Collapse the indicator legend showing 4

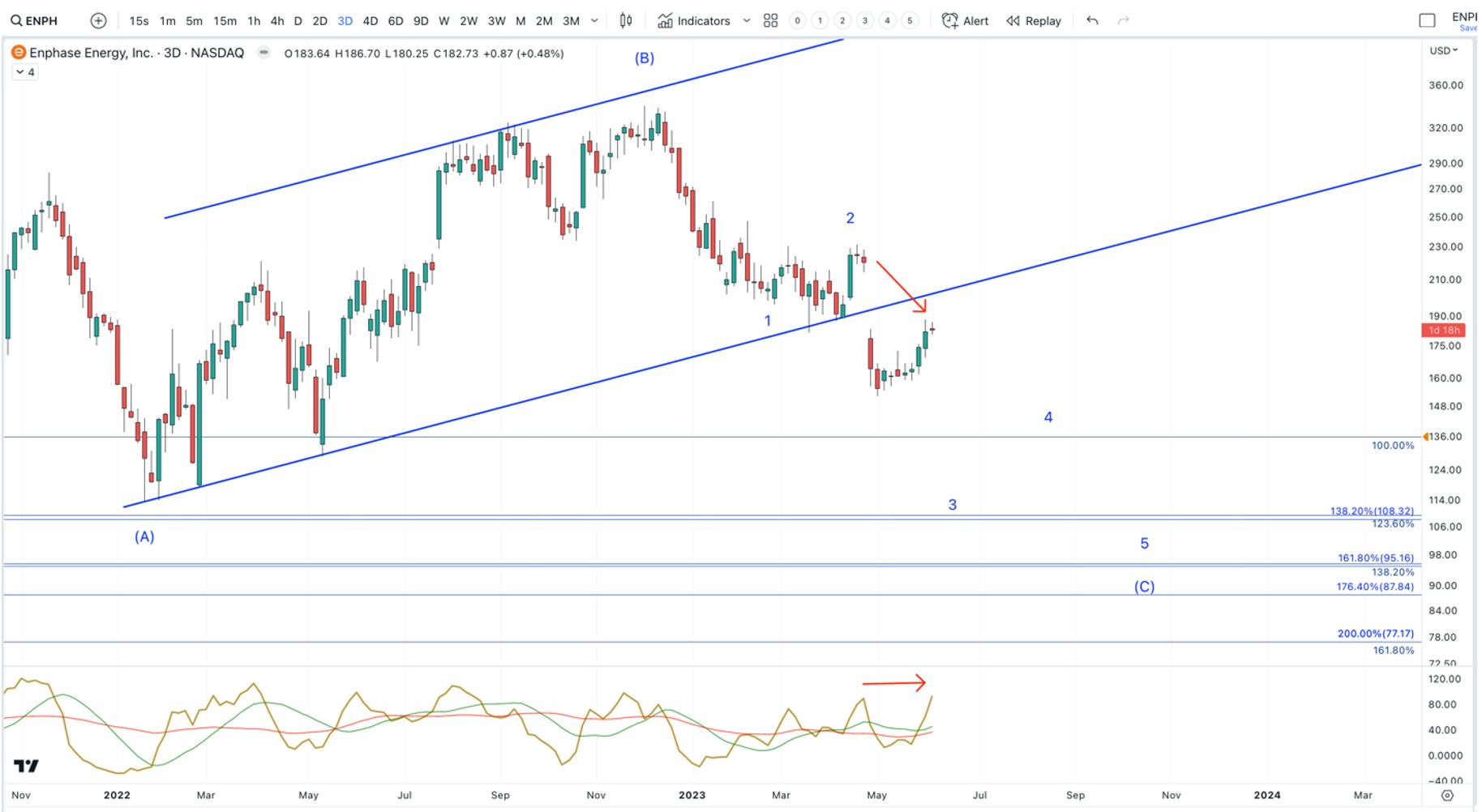coord(24,72)
